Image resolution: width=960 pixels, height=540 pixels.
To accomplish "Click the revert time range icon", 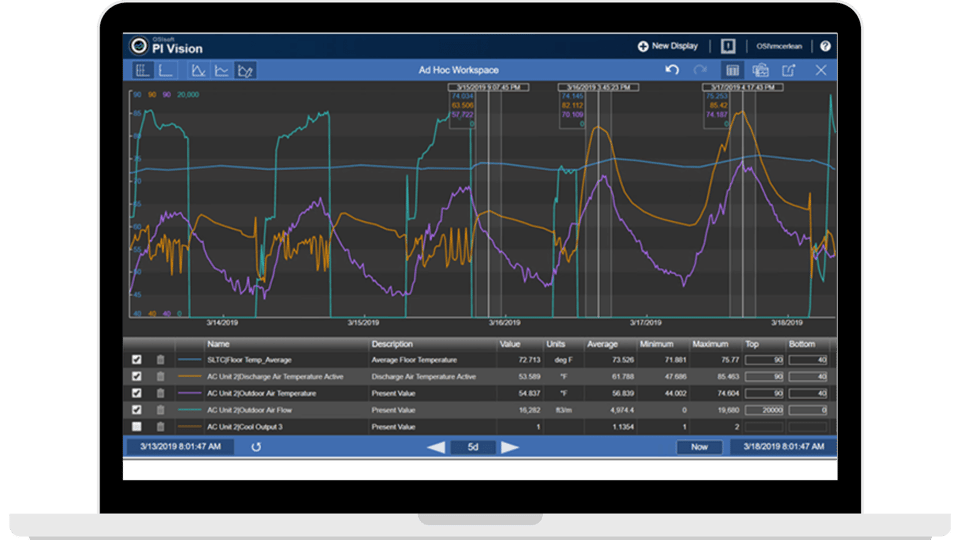I will point(256,447).
